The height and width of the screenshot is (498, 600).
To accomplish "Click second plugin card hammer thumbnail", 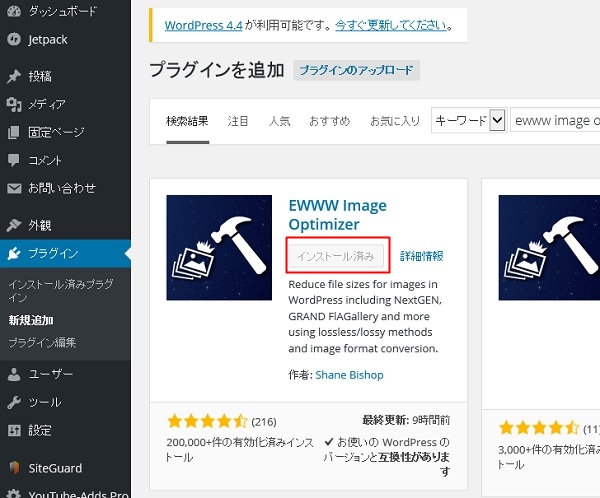I will [549, 247].
